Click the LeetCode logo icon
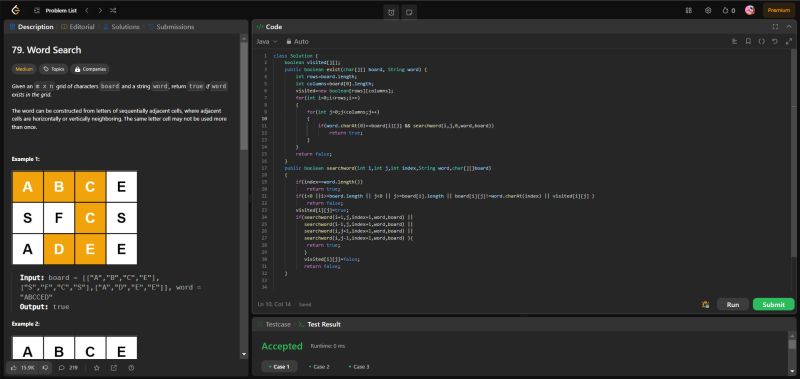This screenshot has height=379, width=800. coord(15,10)
